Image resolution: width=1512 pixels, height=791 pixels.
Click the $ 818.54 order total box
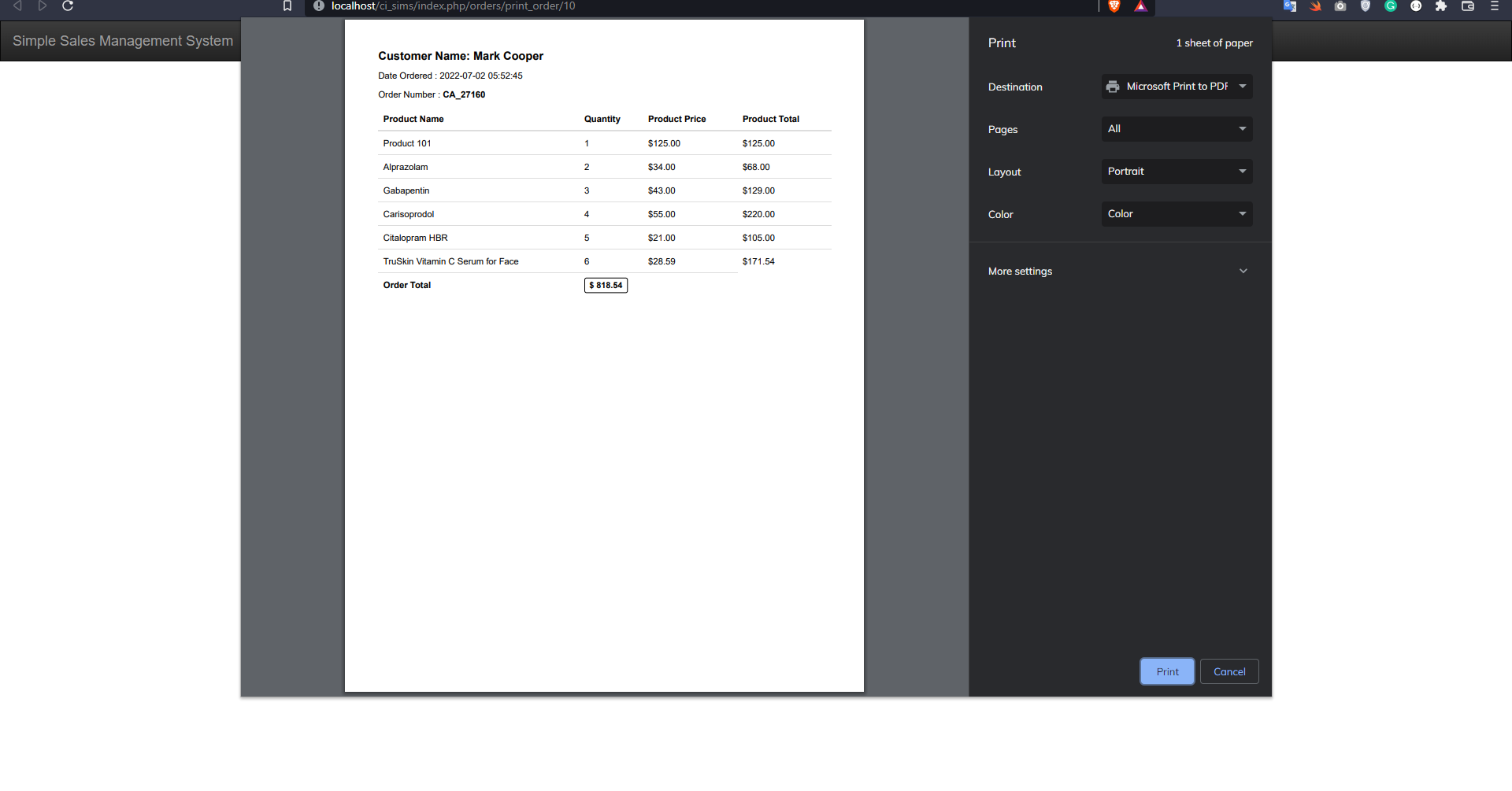click(606, 285)
